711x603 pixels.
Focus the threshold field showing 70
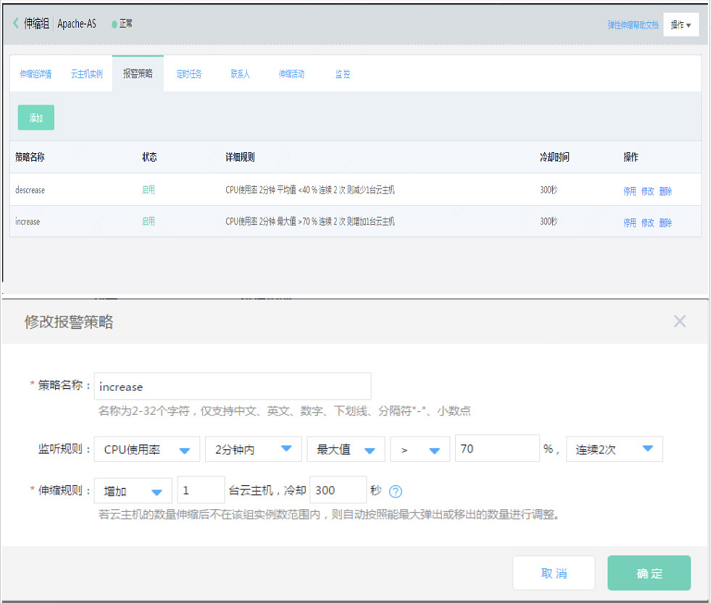497,449
